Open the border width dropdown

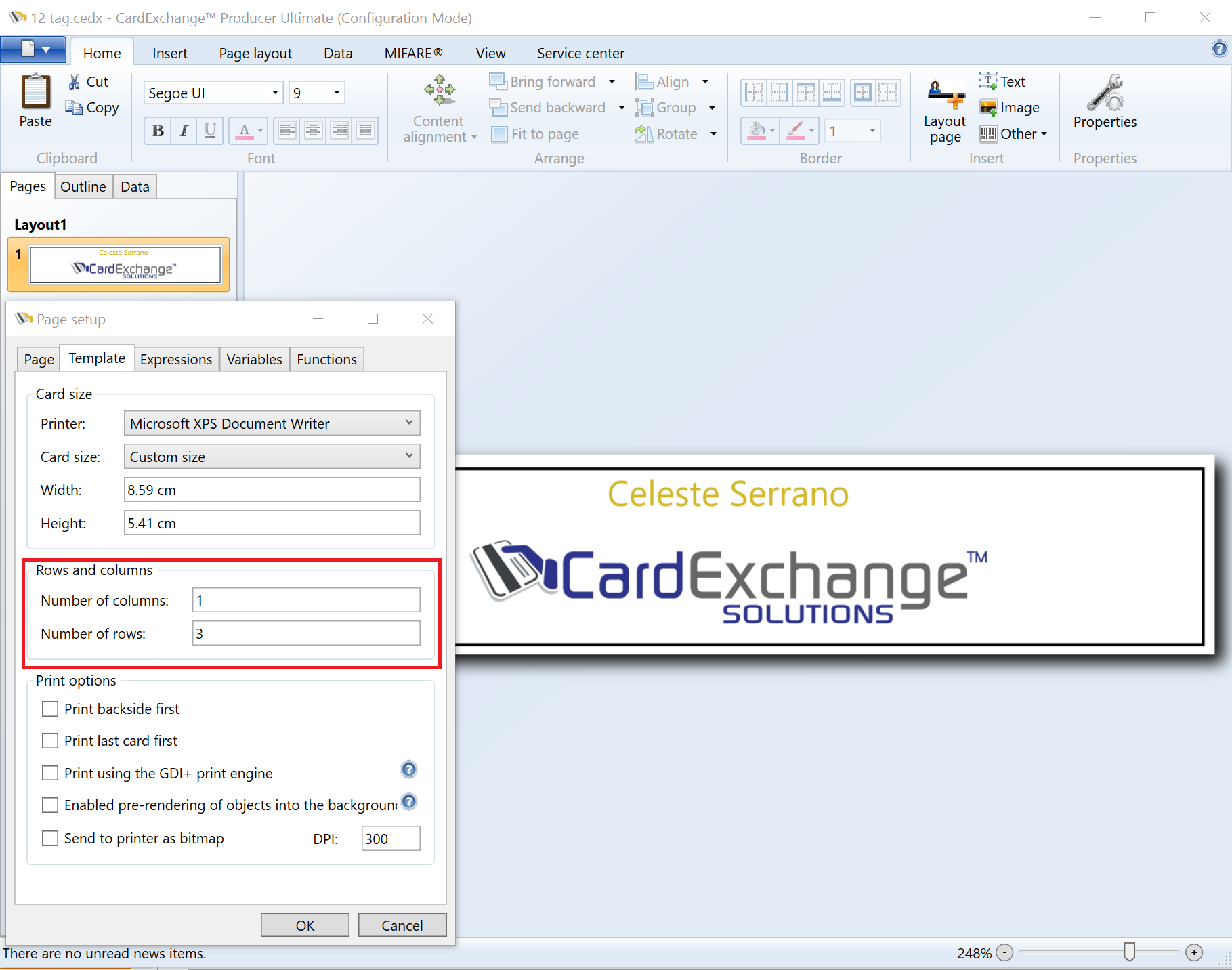872,130
